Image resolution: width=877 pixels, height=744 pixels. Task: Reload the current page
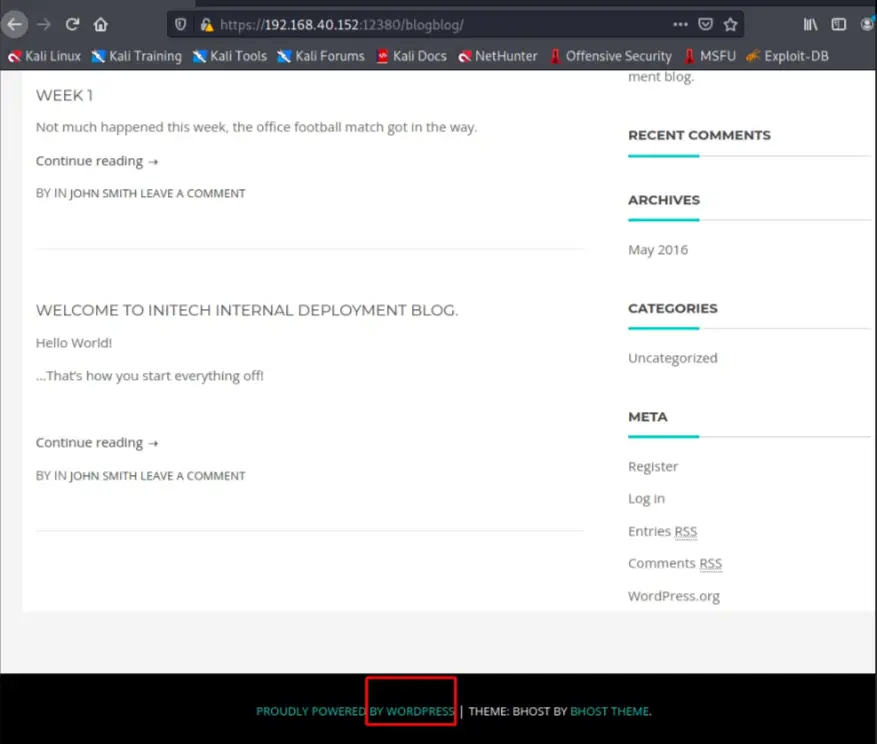point(72,25)
